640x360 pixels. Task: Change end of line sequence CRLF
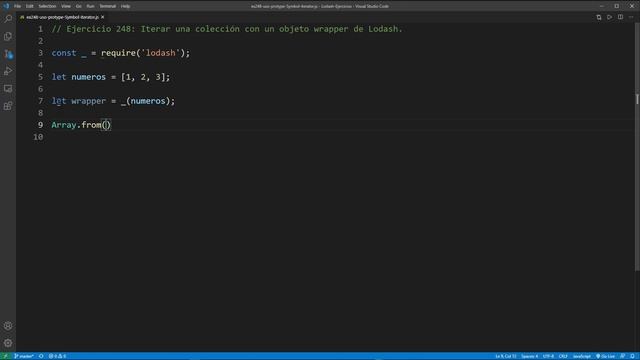pos(563,356)
